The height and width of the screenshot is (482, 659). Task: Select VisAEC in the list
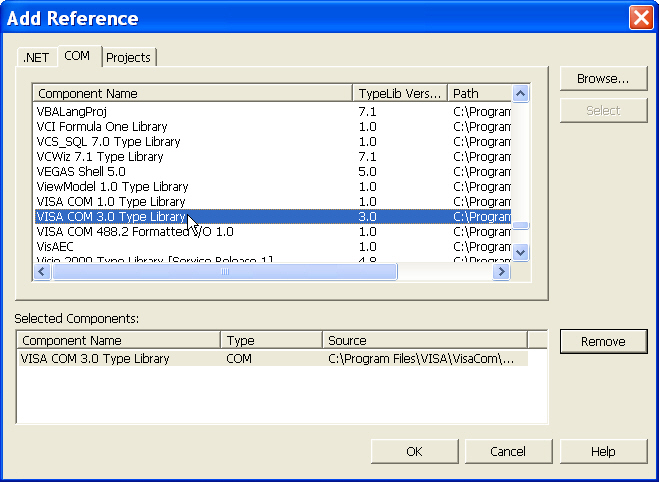(x=273, y=247)
